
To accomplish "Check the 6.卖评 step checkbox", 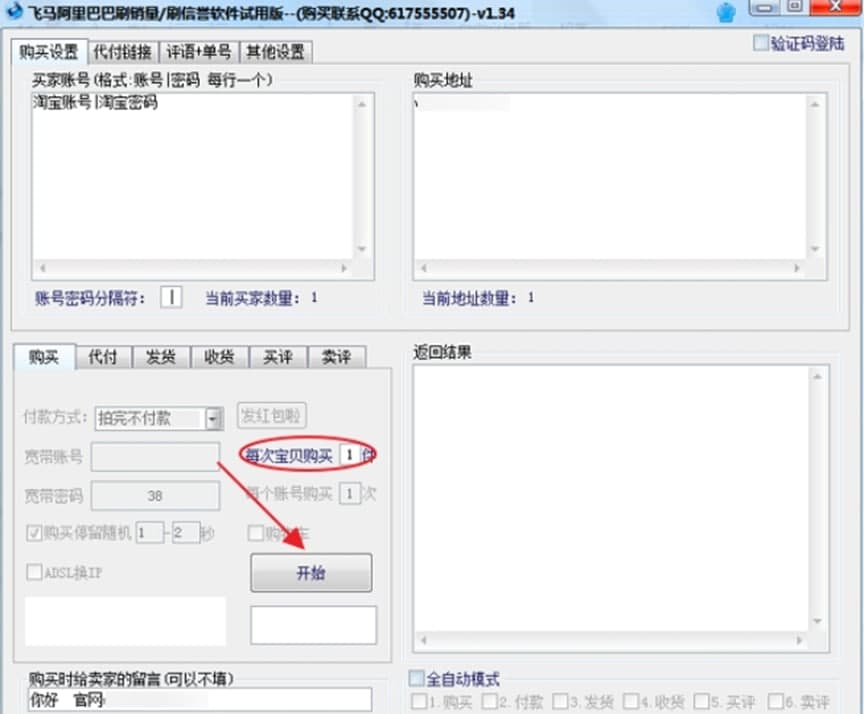I will [776, 701].
